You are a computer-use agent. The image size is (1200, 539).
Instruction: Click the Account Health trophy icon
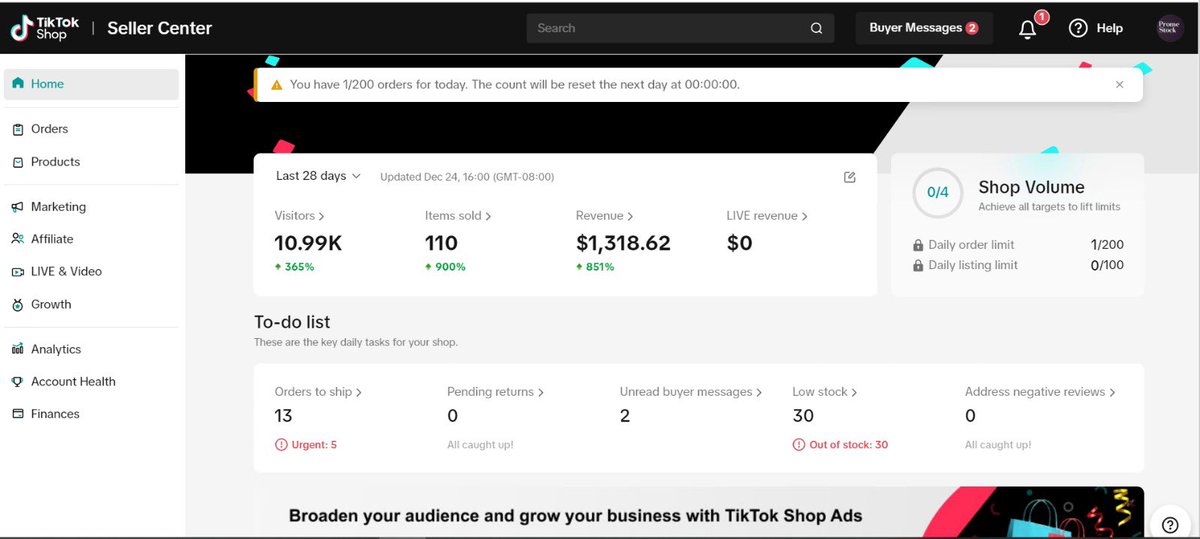tap(18, 381)
